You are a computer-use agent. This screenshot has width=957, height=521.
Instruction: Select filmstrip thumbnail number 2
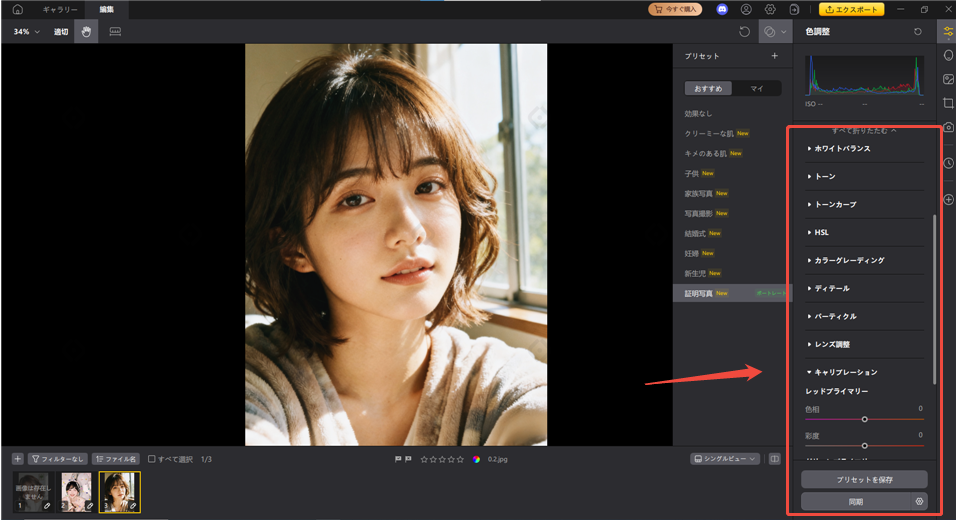pyautogui.click(x=76, y=492)
